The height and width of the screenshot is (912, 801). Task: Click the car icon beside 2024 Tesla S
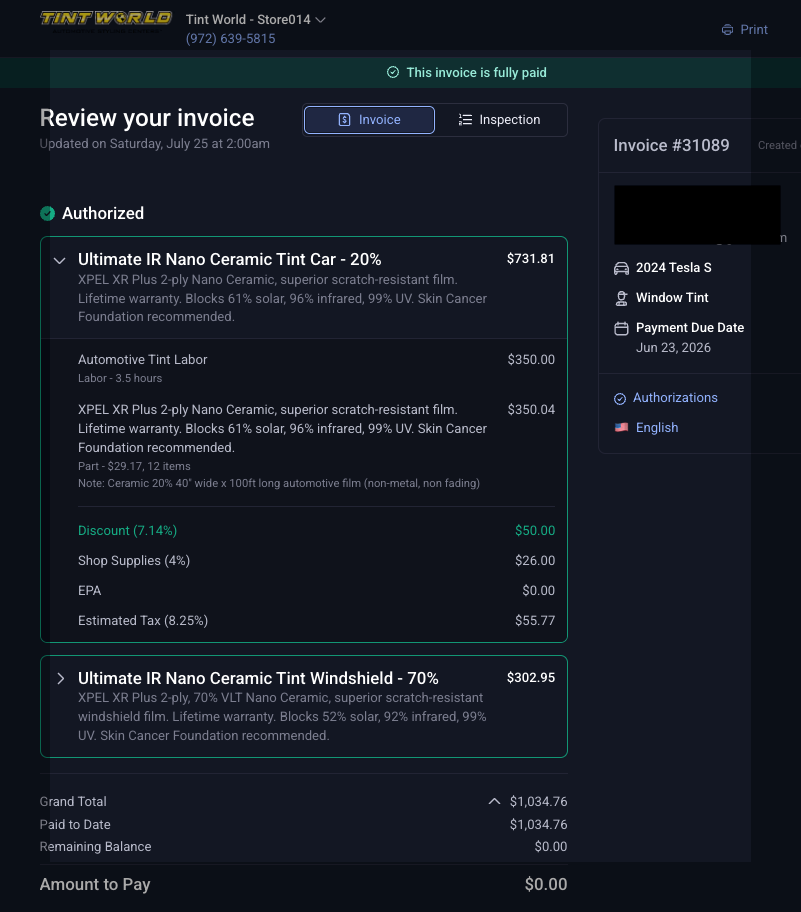[621, 268]
